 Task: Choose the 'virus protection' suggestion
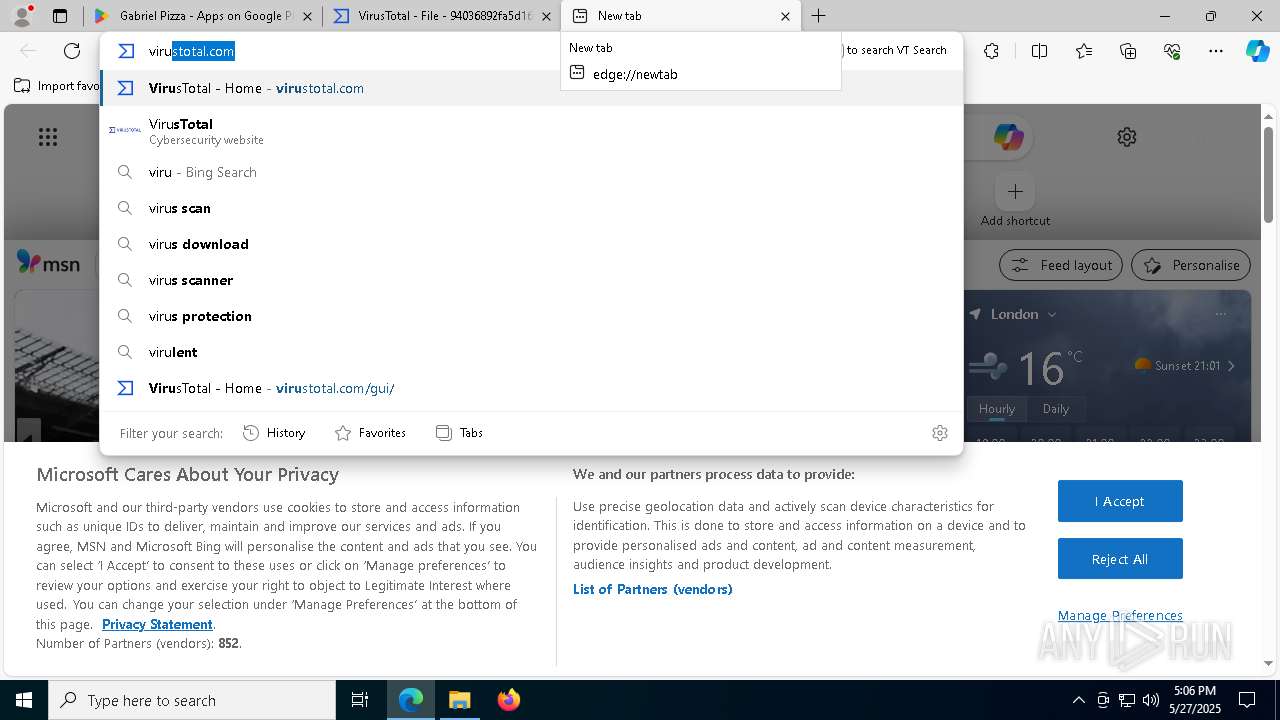[x=531, y=316]
